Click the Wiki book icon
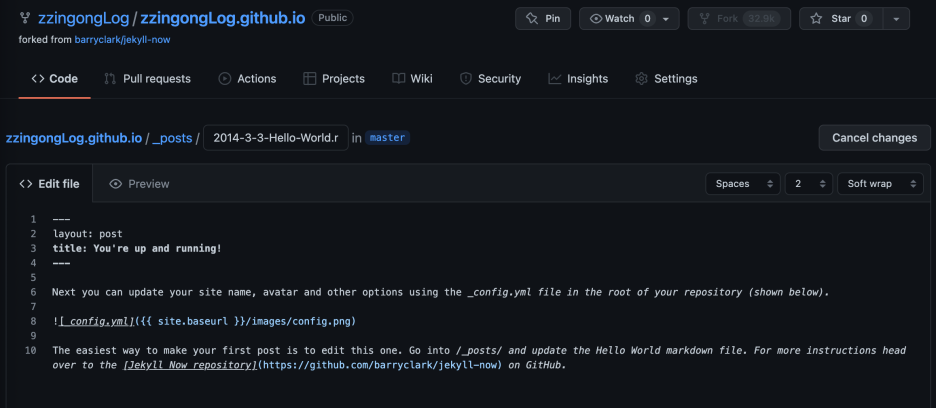The height and width of the screenshot is (408, 936). (x=398, y=79)
